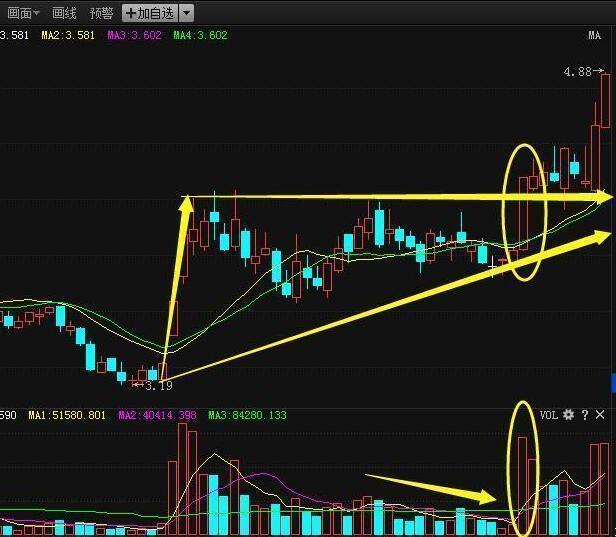Click the 4.88 high price marker

583,71
